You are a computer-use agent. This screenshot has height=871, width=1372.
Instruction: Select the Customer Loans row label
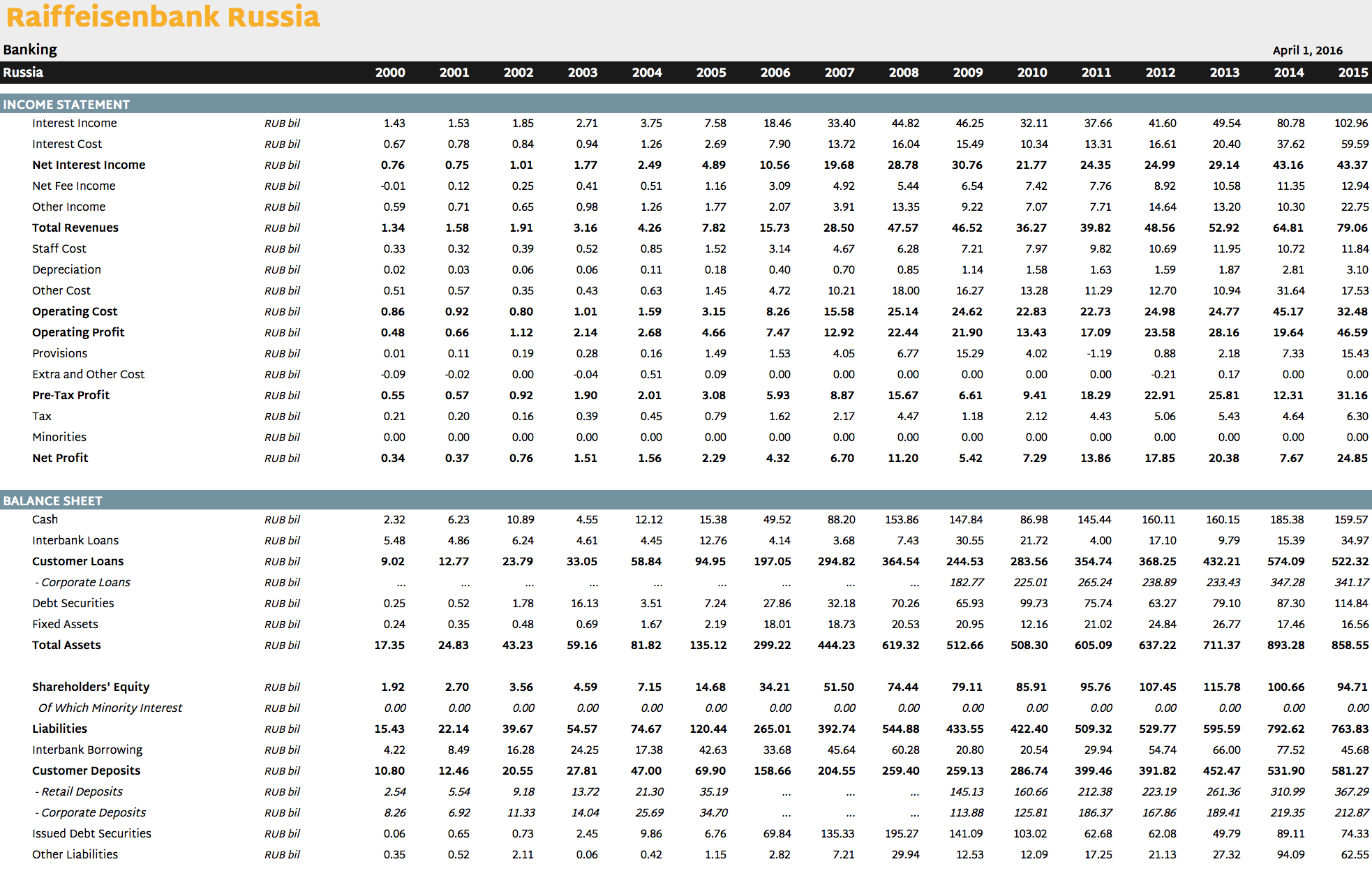(x=77, y=562)
